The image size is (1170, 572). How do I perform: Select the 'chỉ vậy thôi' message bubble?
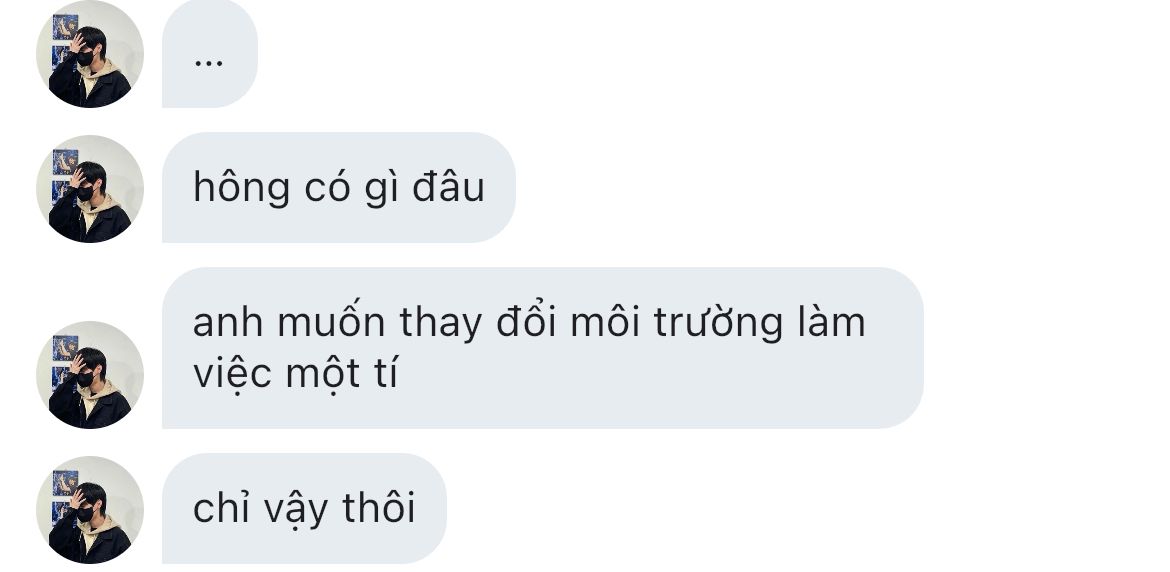tap(304, 509)
